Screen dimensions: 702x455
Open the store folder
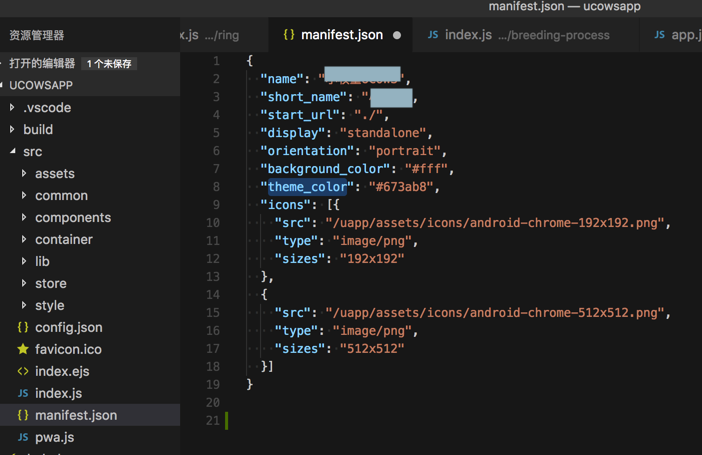(x=51, y=283)
